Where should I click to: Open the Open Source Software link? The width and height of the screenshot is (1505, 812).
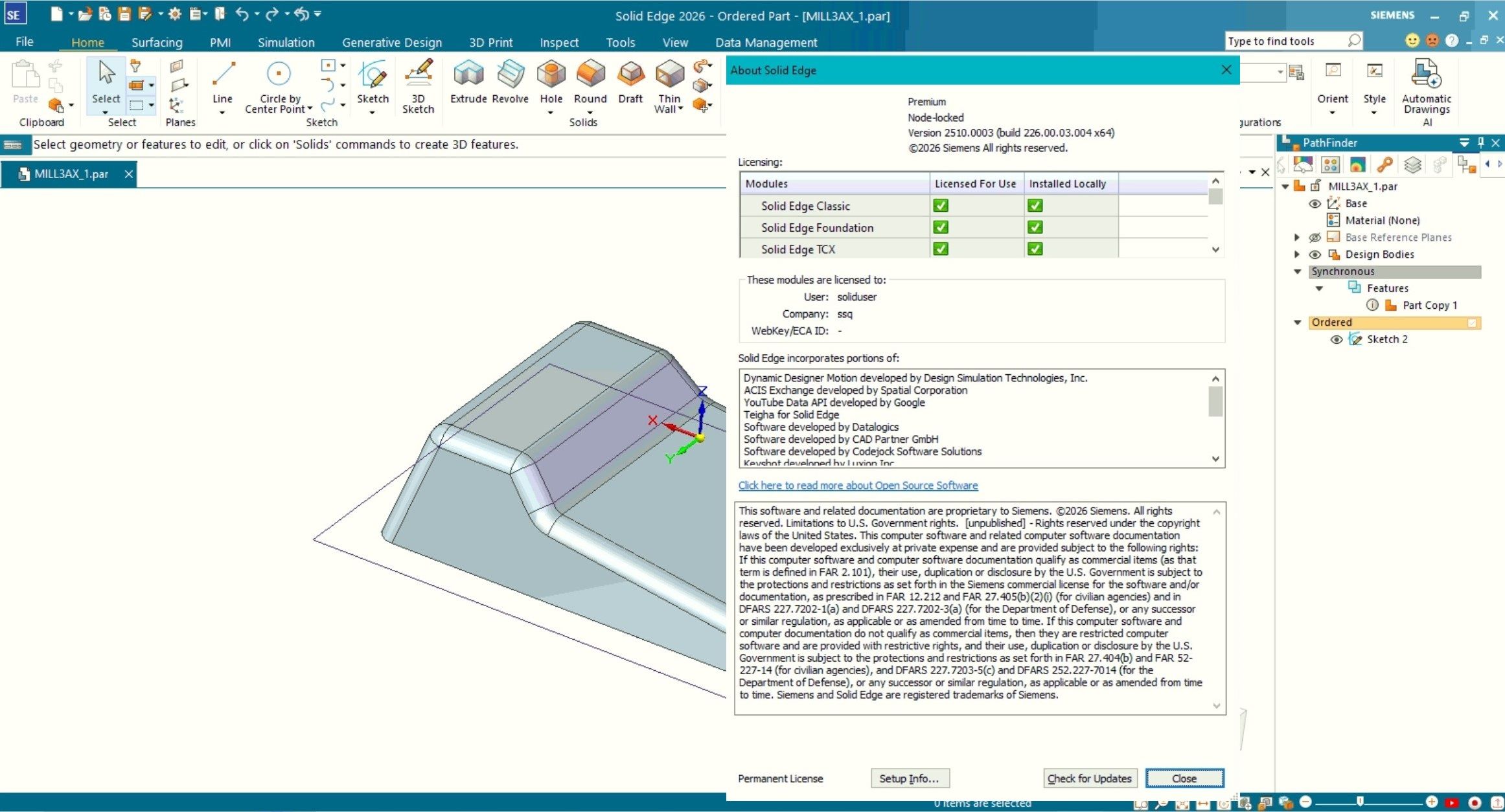point(858,486)
